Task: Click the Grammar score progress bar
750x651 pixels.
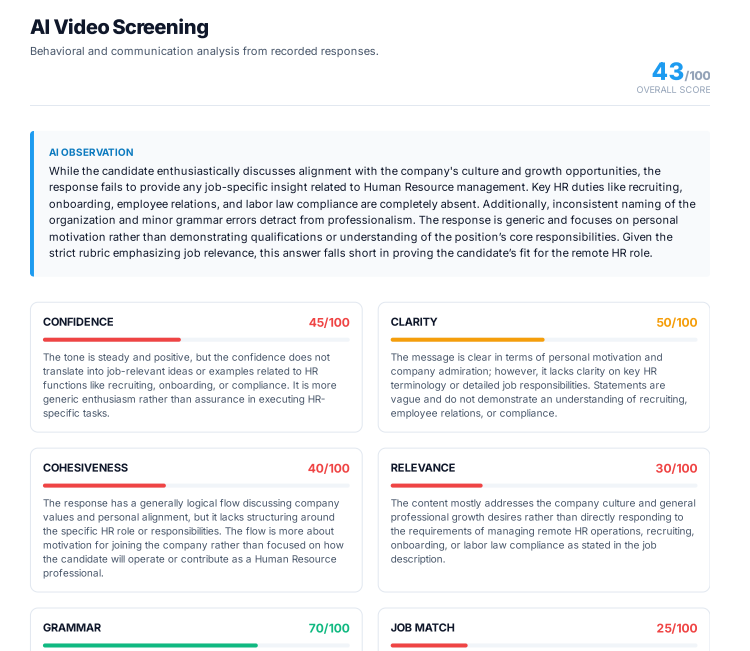Action: pos(196,645)
